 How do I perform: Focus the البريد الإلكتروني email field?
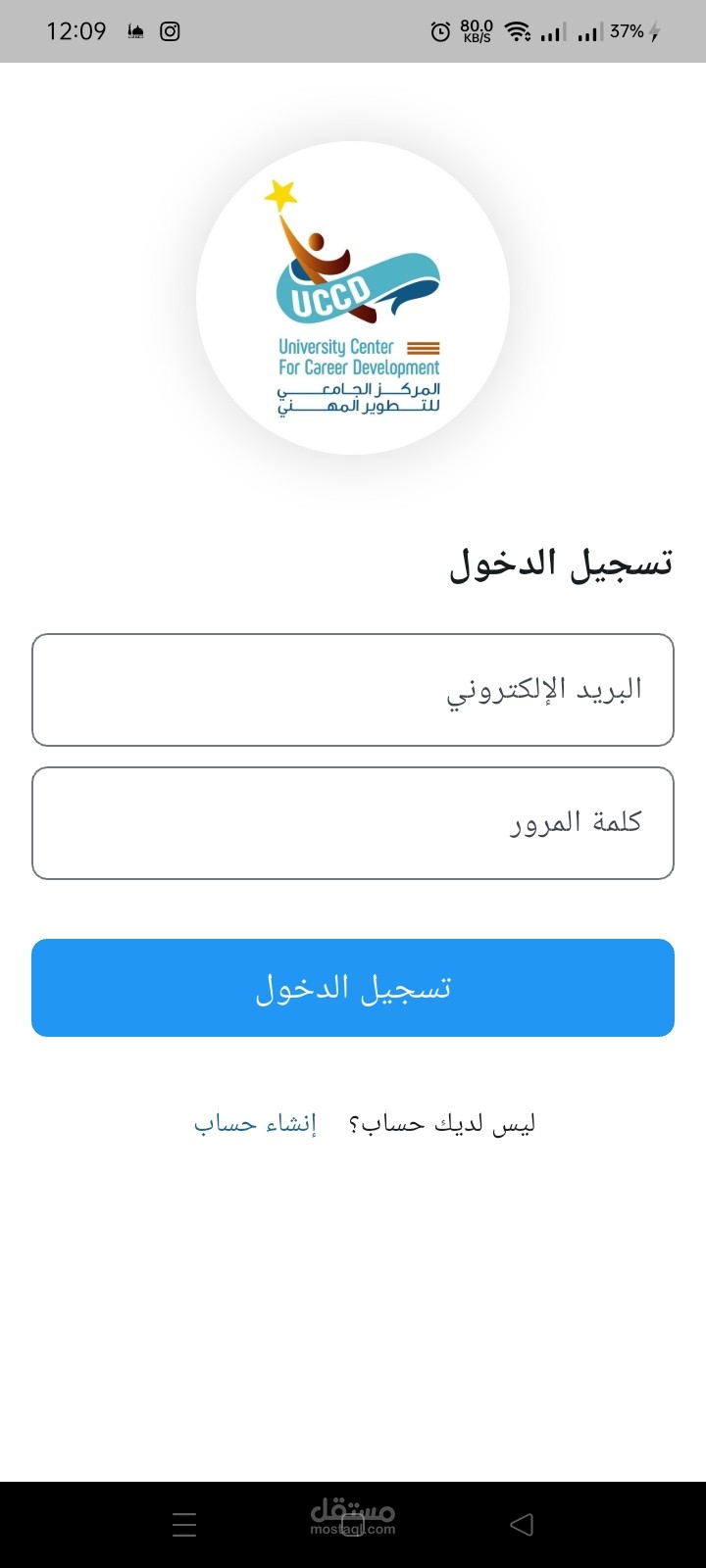coord(353,690)
